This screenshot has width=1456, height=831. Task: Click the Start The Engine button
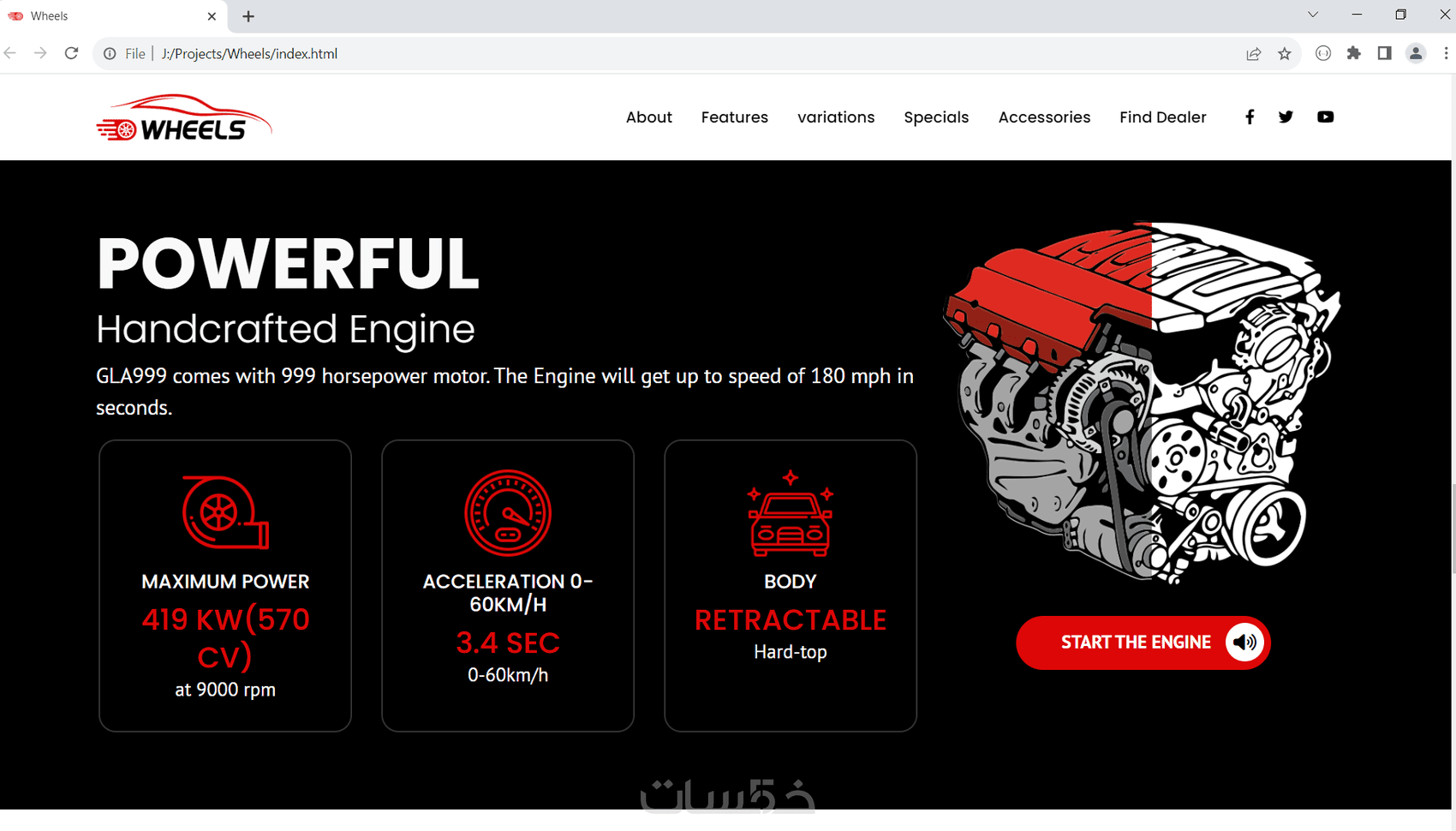click(x=1143, y=643)
